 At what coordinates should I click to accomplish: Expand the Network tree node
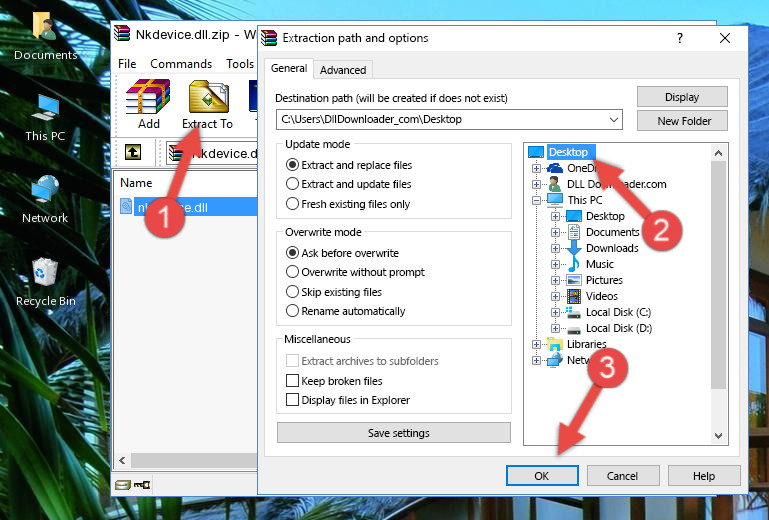coord(536,361)
